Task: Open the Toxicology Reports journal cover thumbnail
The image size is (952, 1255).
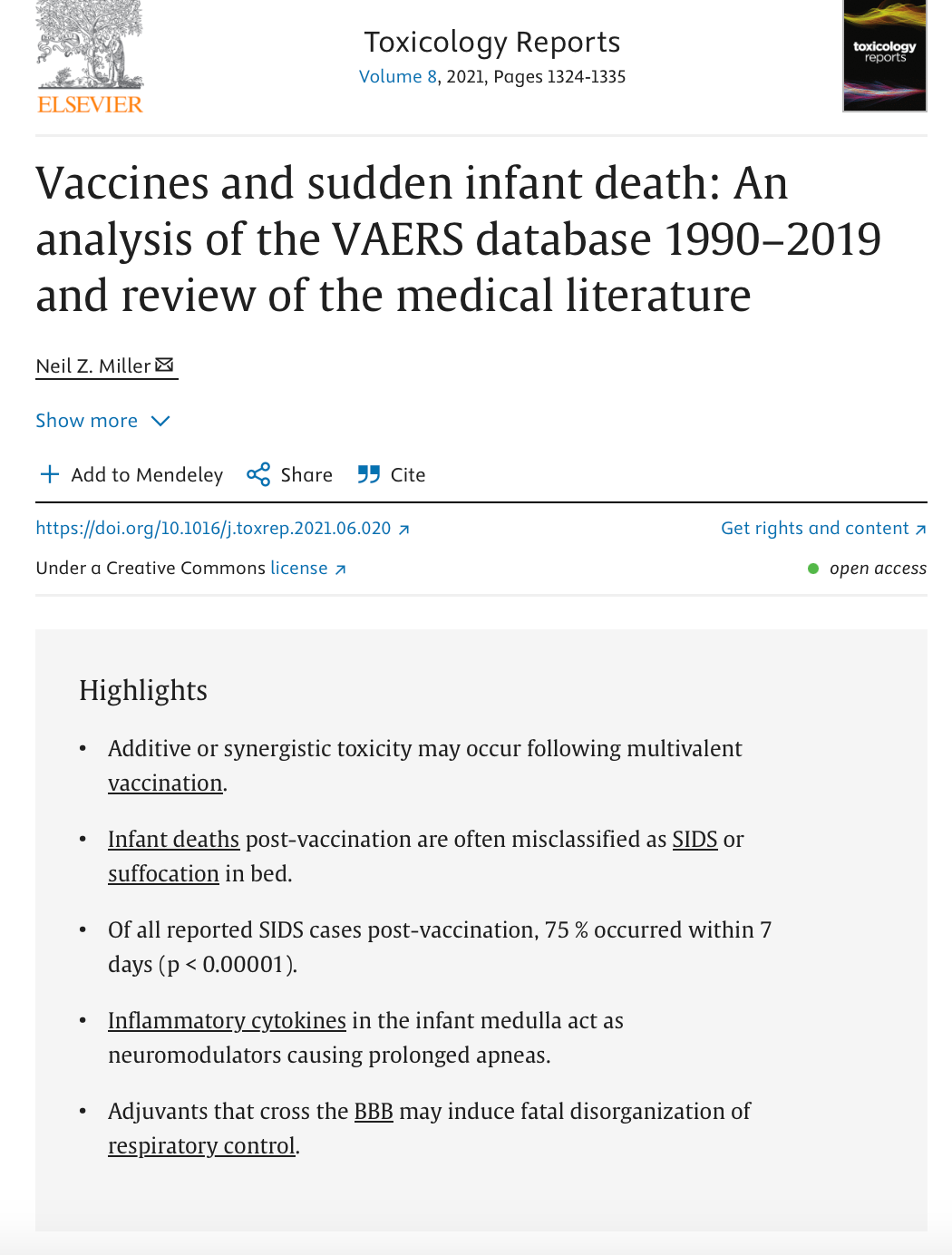Action: 884,55
